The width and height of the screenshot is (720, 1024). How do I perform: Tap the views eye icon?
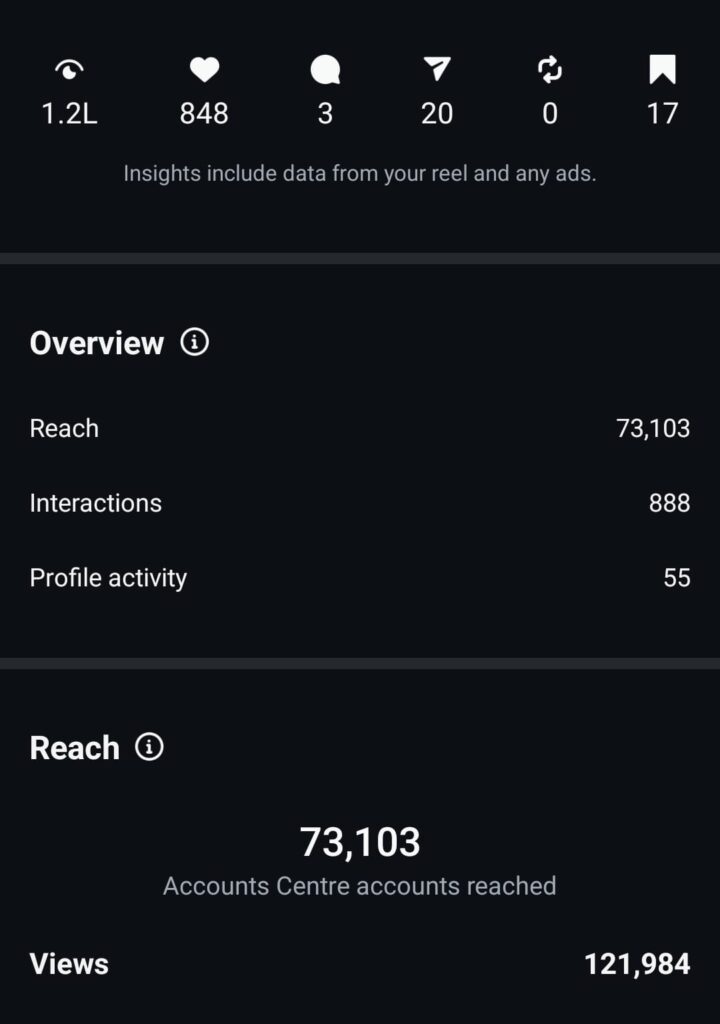pos(70,69)
